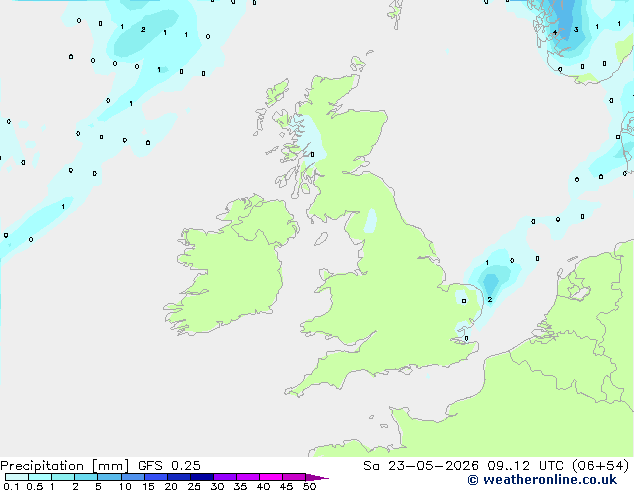
Task: Select the 35–40 mm legend color
Action: (x=247, y=477)
